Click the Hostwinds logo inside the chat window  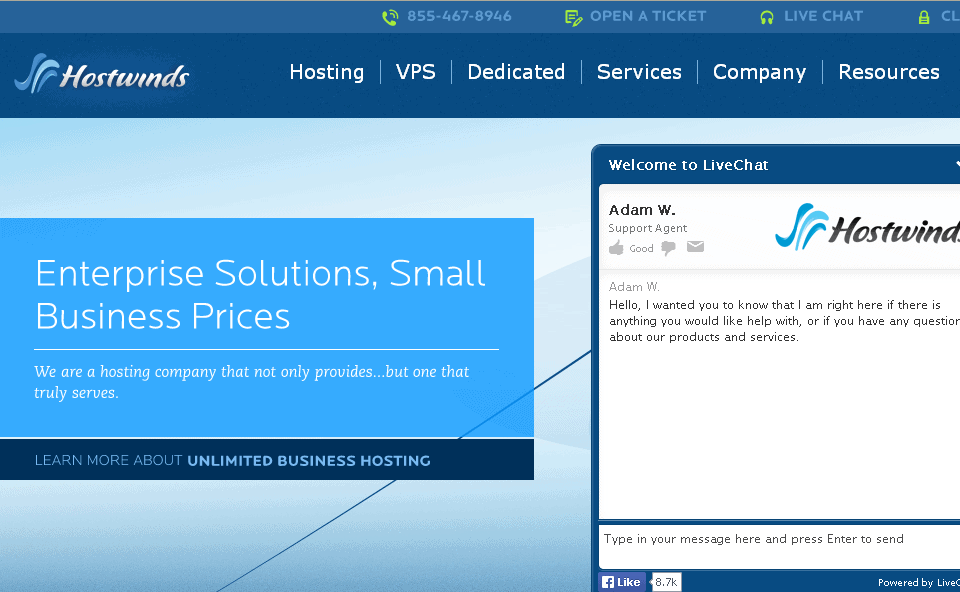[x=867, y=227]
